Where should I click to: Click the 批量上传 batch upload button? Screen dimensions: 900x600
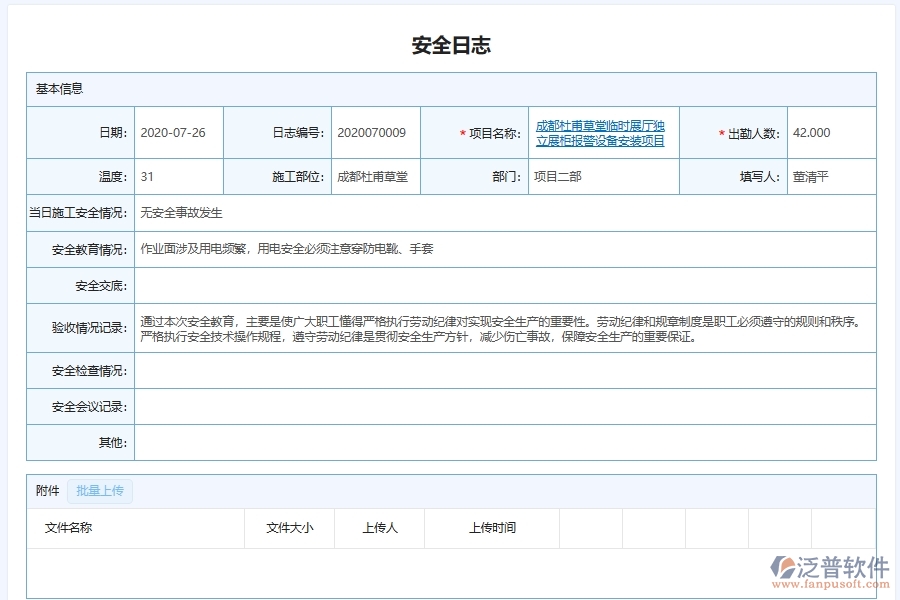point(99,490)
